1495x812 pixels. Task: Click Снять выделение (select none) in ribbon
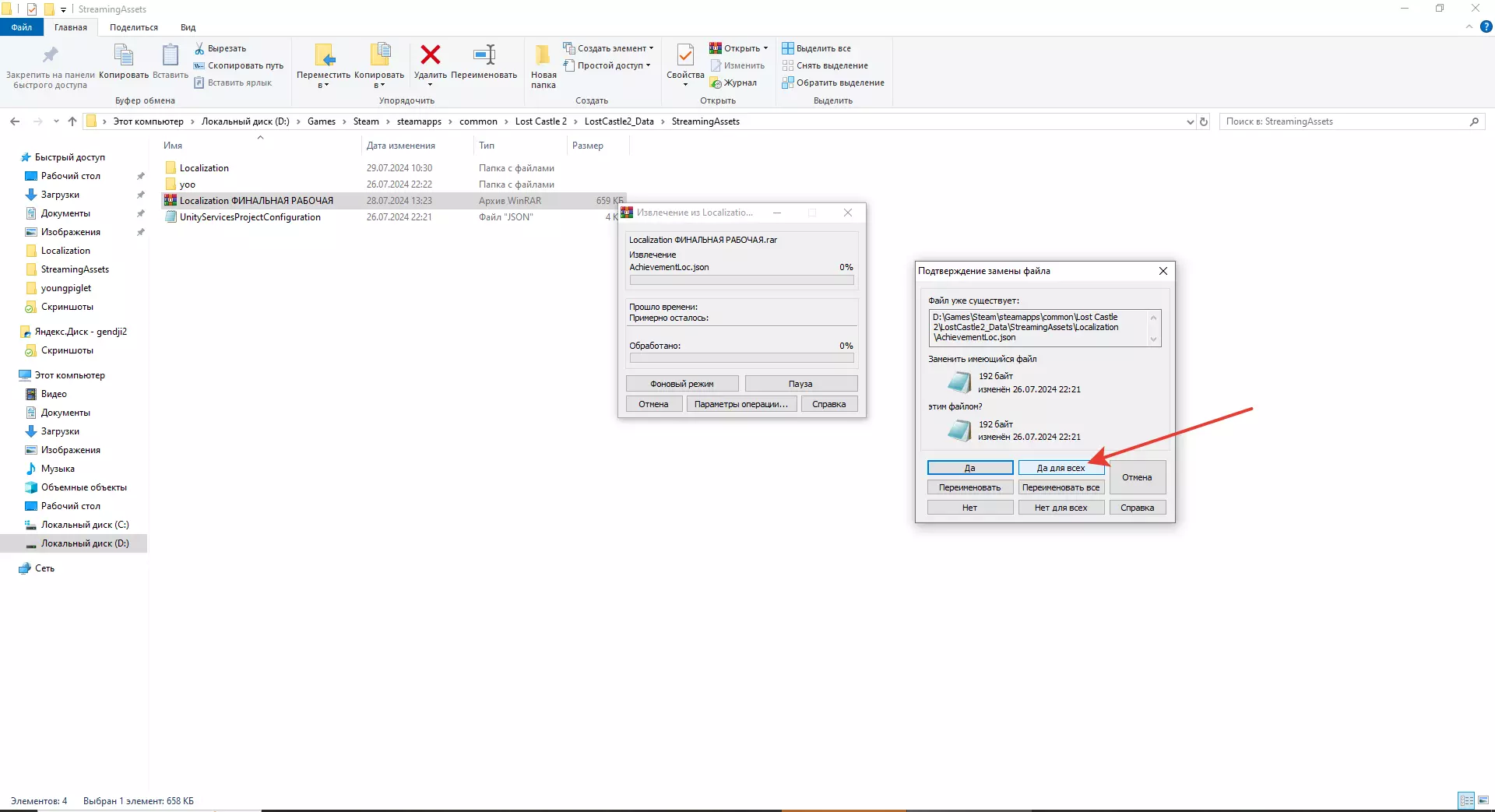[x=825, y=65]
